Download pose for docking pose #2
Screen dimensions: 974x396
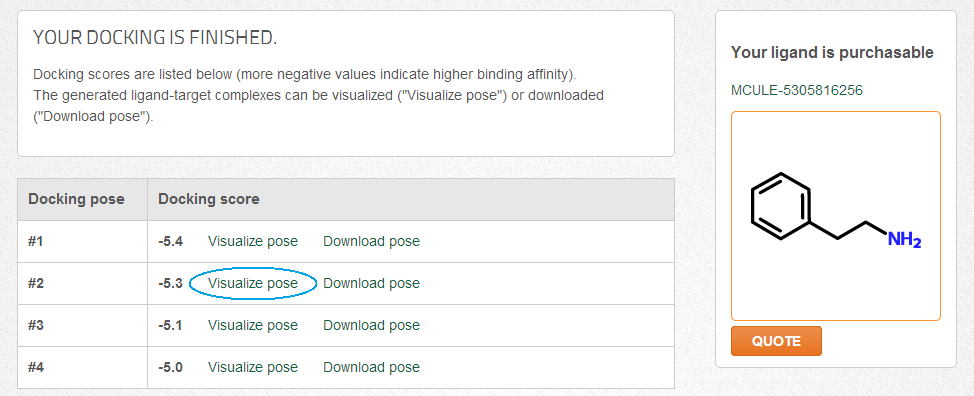tap(371, 284)
